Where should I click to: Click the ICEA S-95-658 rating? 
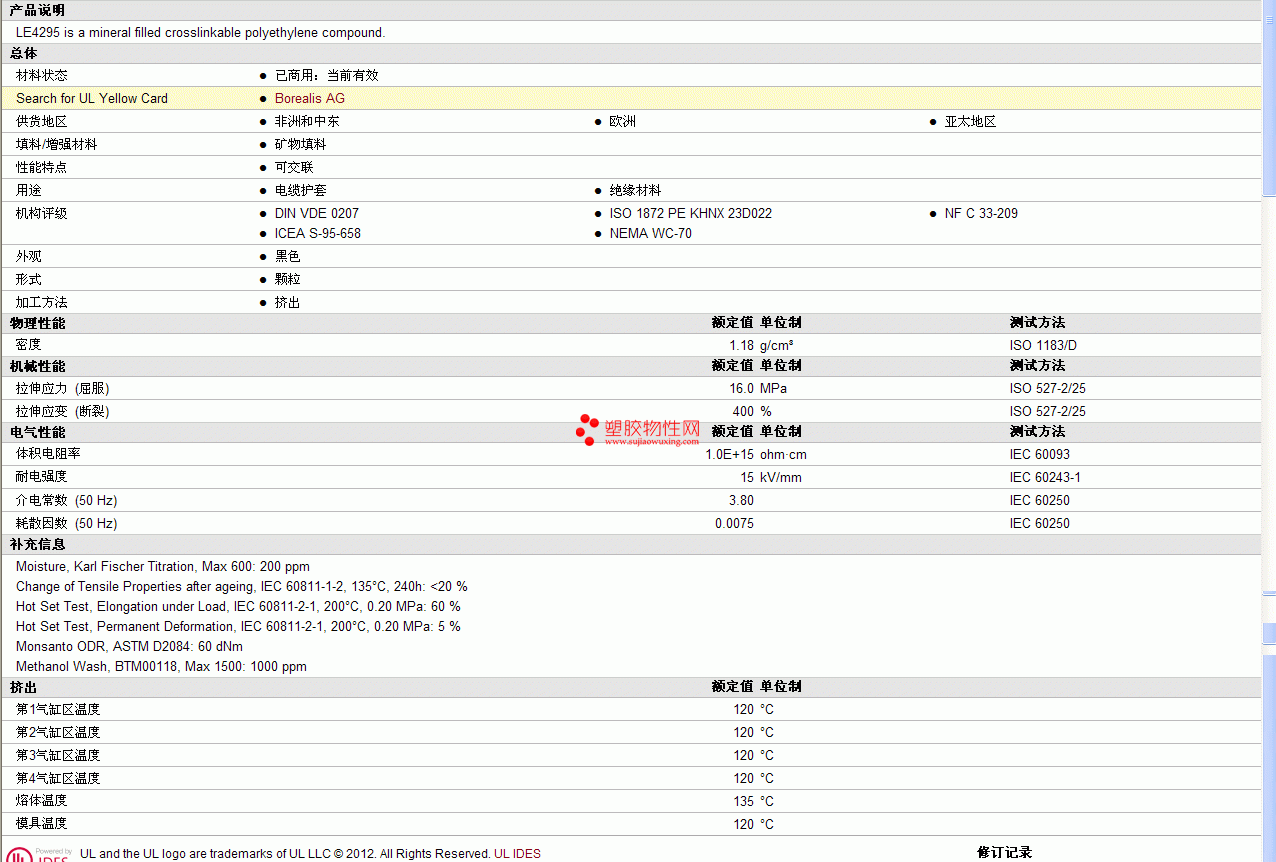click(318, 233)
